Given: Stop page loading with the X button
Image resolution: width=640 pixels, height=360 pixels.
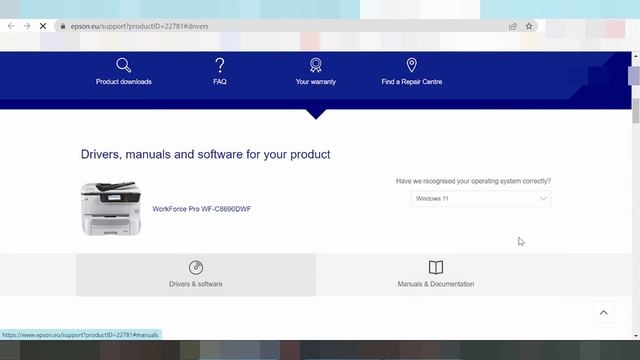Looking at the screenshot, I should point(43,26).
